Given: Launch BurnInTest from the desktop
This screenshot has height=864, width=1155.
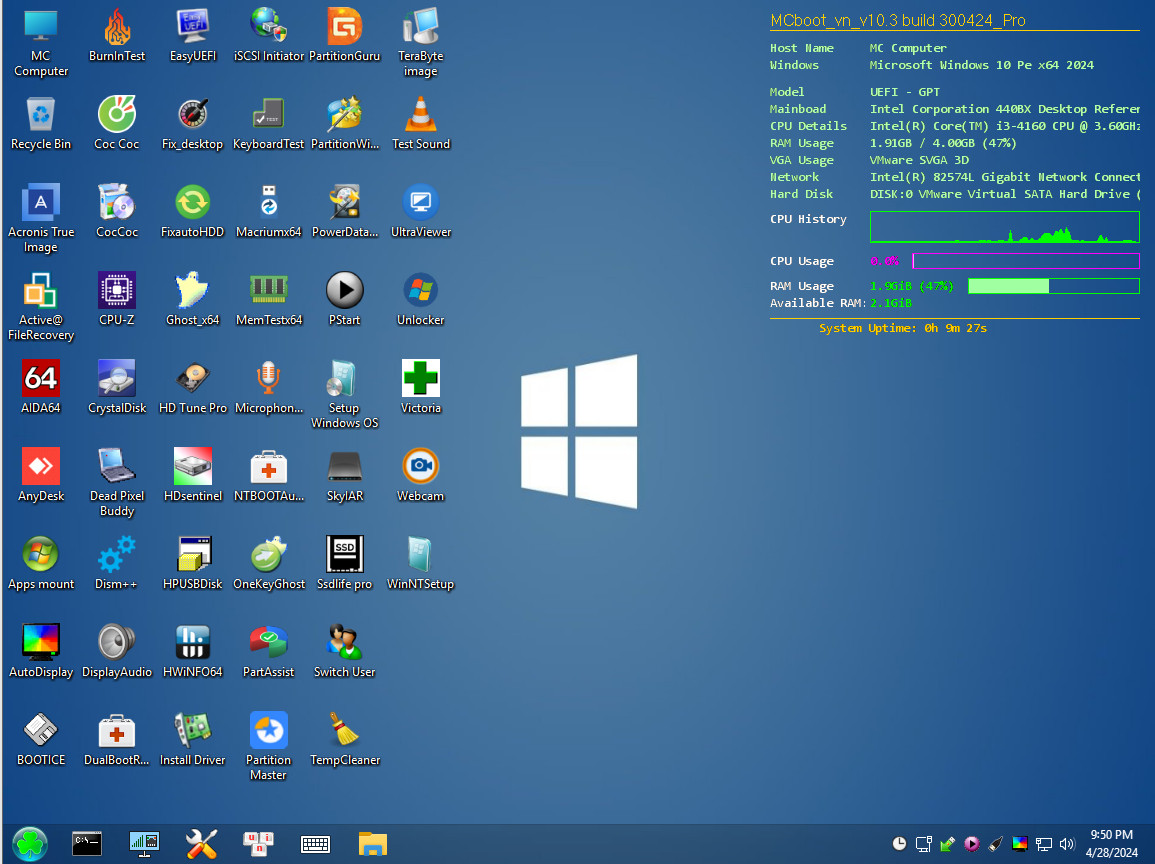Looking at the screenshot, I should pos(116,35).
